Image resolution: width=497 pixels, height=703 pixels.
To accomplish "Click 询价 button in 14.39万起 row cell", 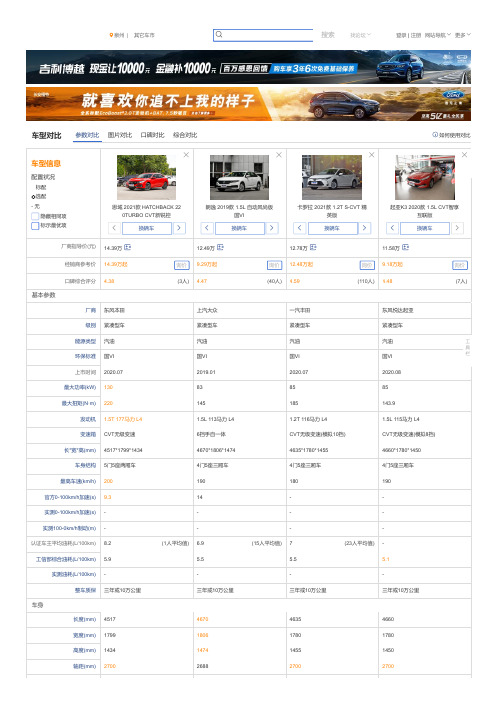I will [x=182, y=265].
